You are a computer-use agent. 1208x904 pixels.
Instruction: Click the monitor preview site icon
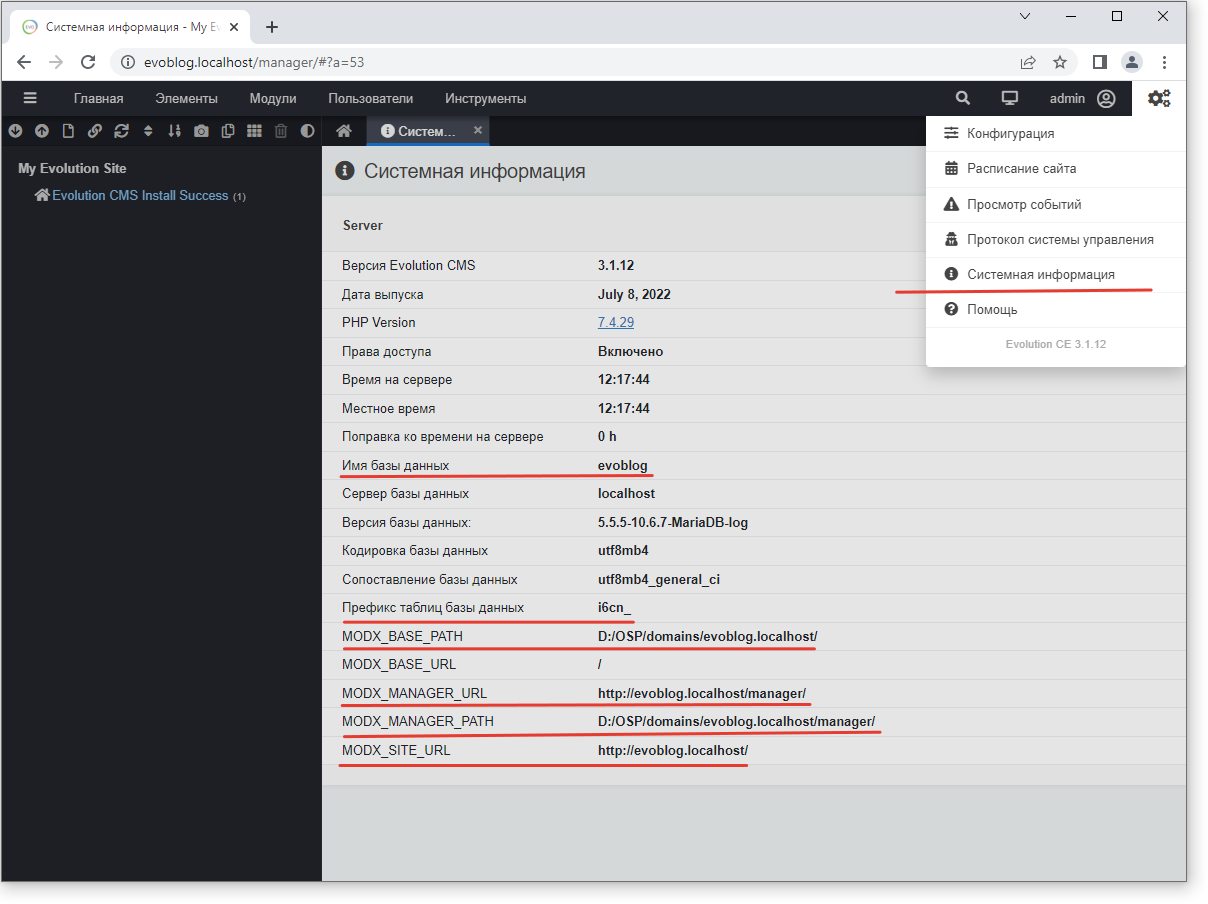pos(1010,98)
